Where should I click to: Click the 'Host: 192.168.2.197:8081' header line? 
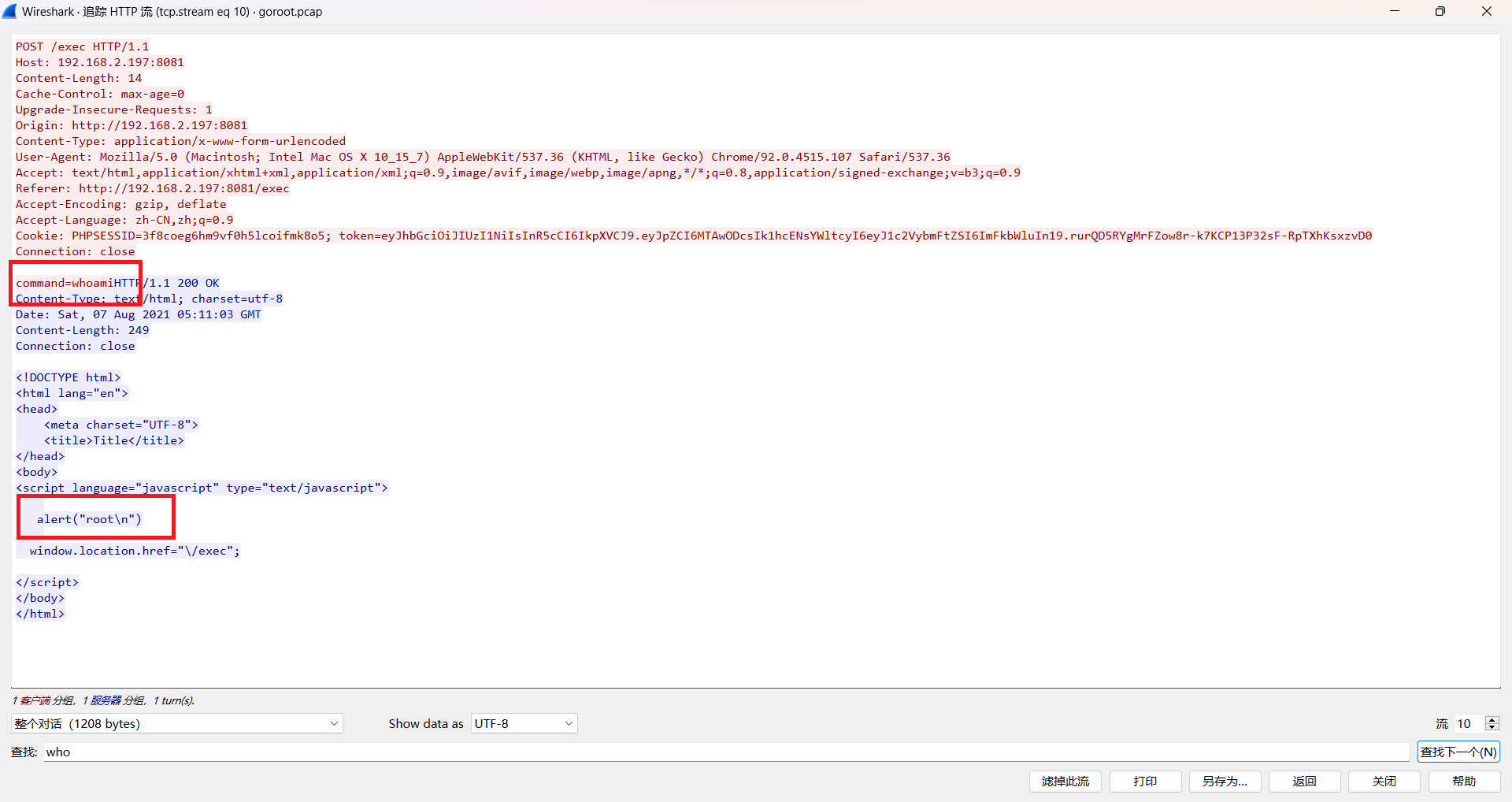[x=99, y=62]
